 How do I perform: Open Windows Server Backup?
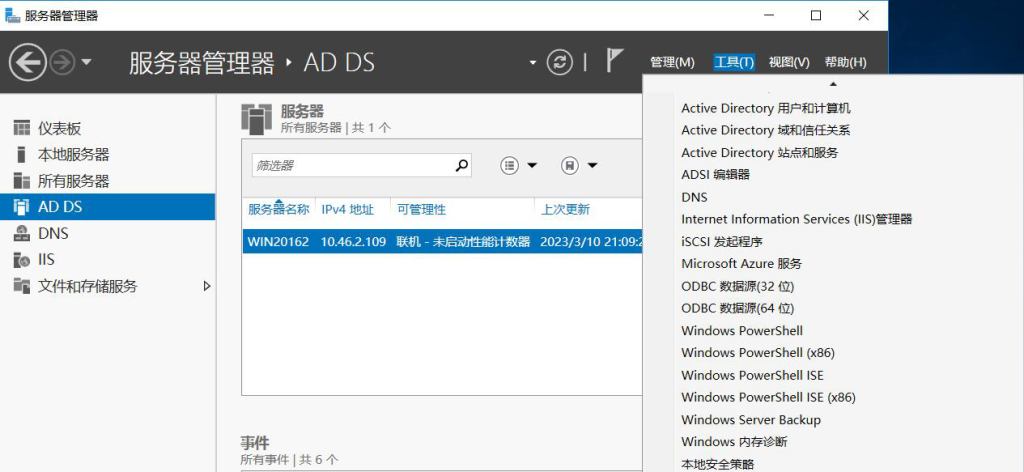pos(751,420)
